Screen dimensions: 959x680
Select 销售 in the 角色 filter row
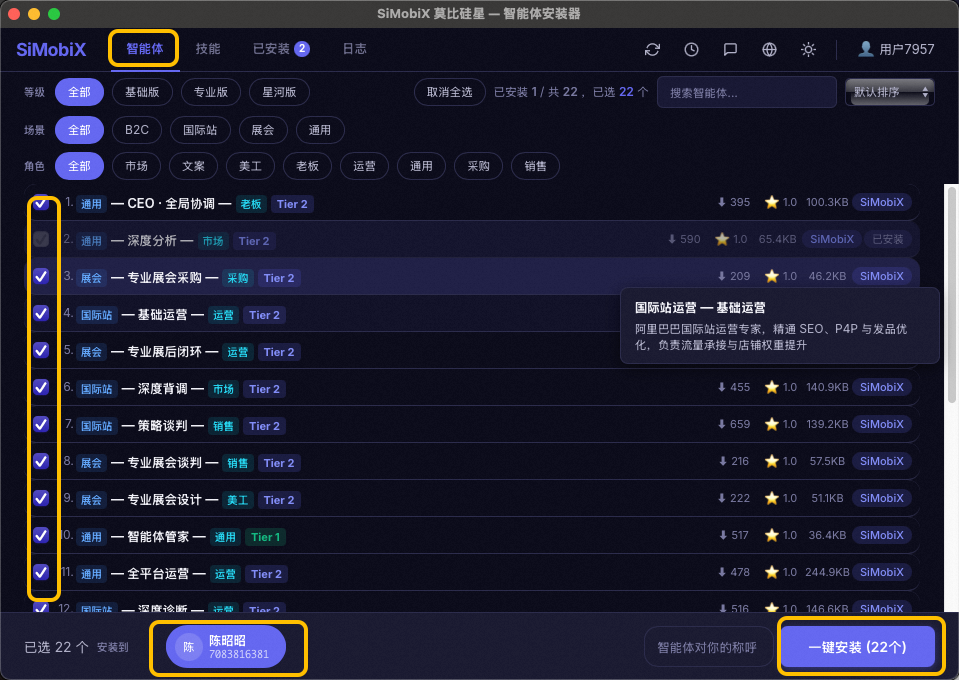coord(535,166)
